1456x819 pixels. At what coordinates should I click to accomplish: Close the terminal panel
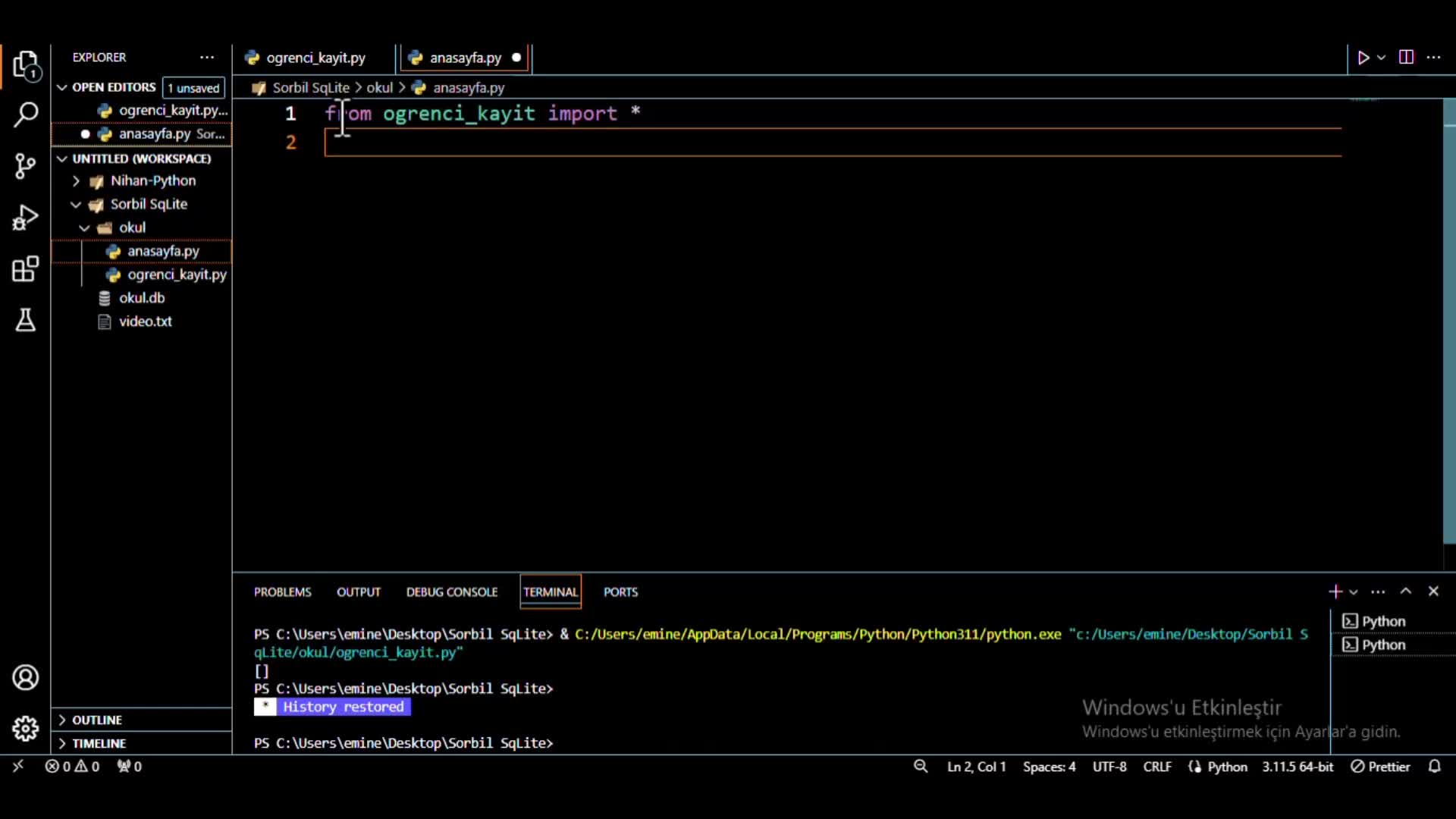(1433, 591)
